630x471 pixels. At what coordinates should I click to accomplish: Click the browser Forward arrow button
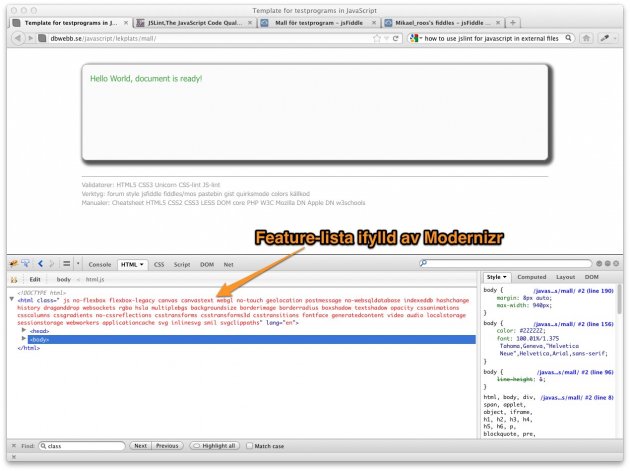click(x=31, y=38)
